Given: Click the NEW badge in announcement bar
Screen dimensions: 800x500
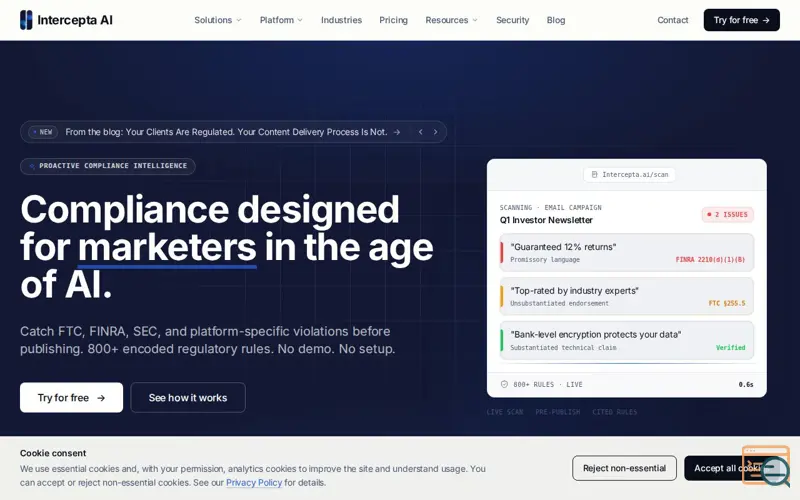Looking at the screenshot, I should pyautogui.click(x=43, y=132).
